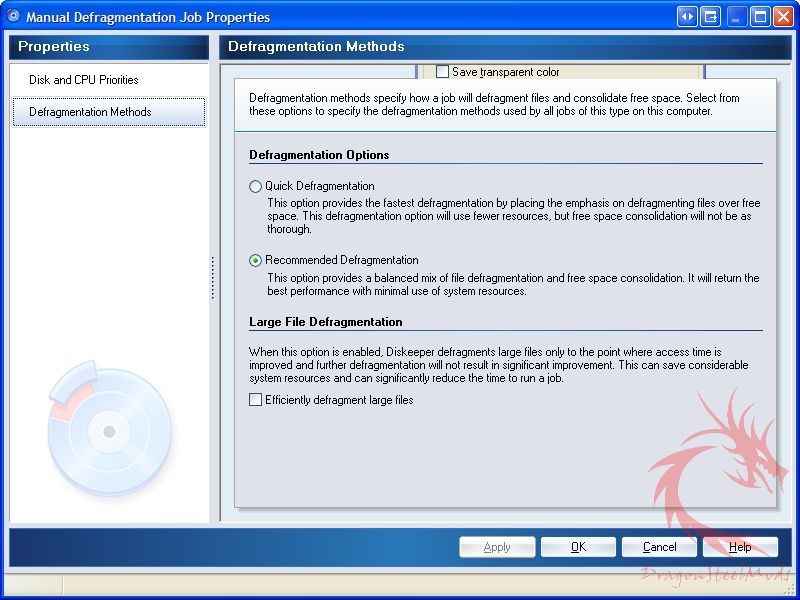Image resolution: width=800 pixels, height=600 pixels.
Task: Maximize the Job Properties window
Action: 760,16
